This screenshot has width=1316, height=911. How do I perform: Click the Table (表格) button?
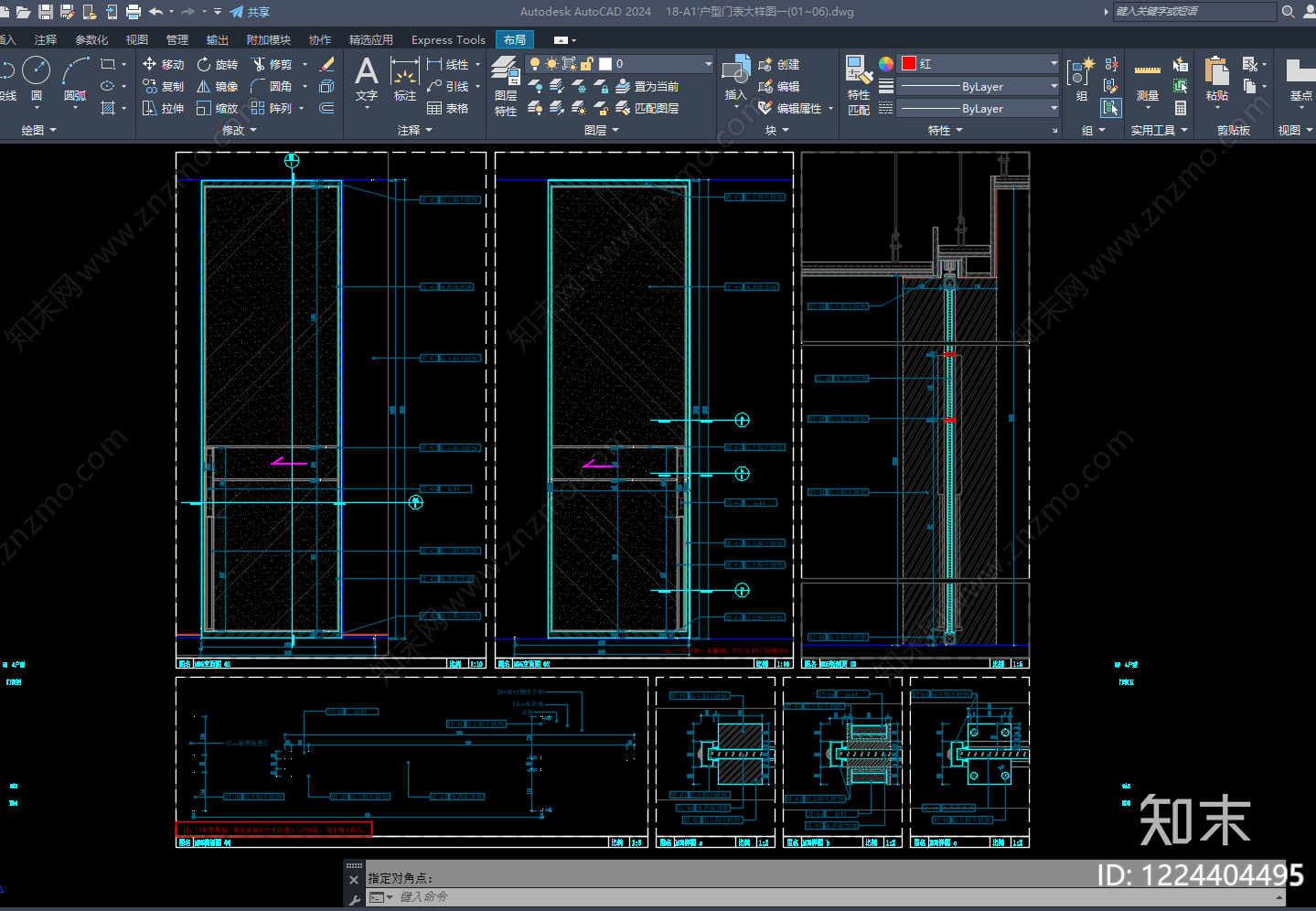pyautogui.click(x=448, y=108)
